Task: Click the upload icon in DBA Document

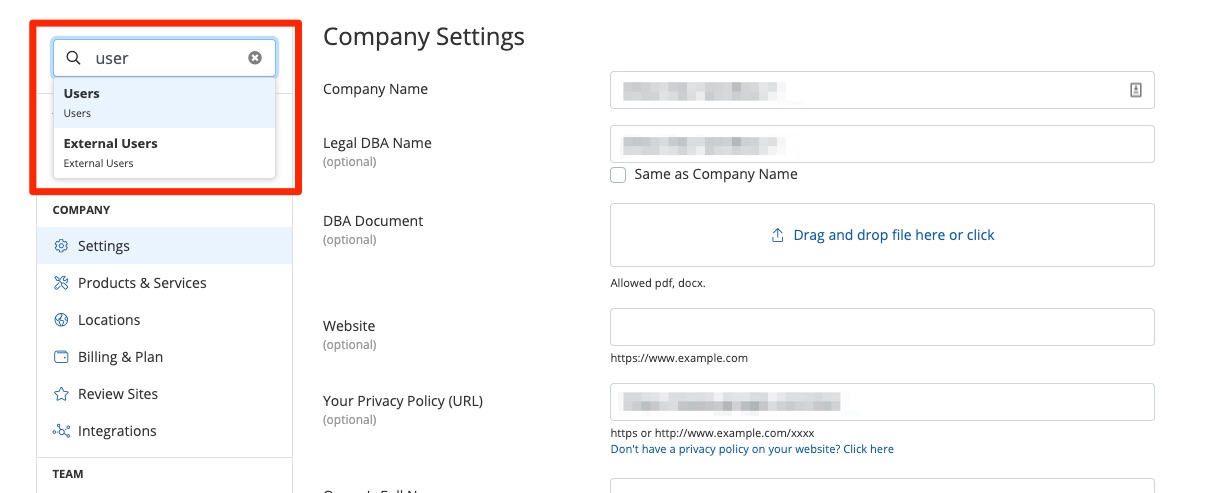Action: (777, 236)
